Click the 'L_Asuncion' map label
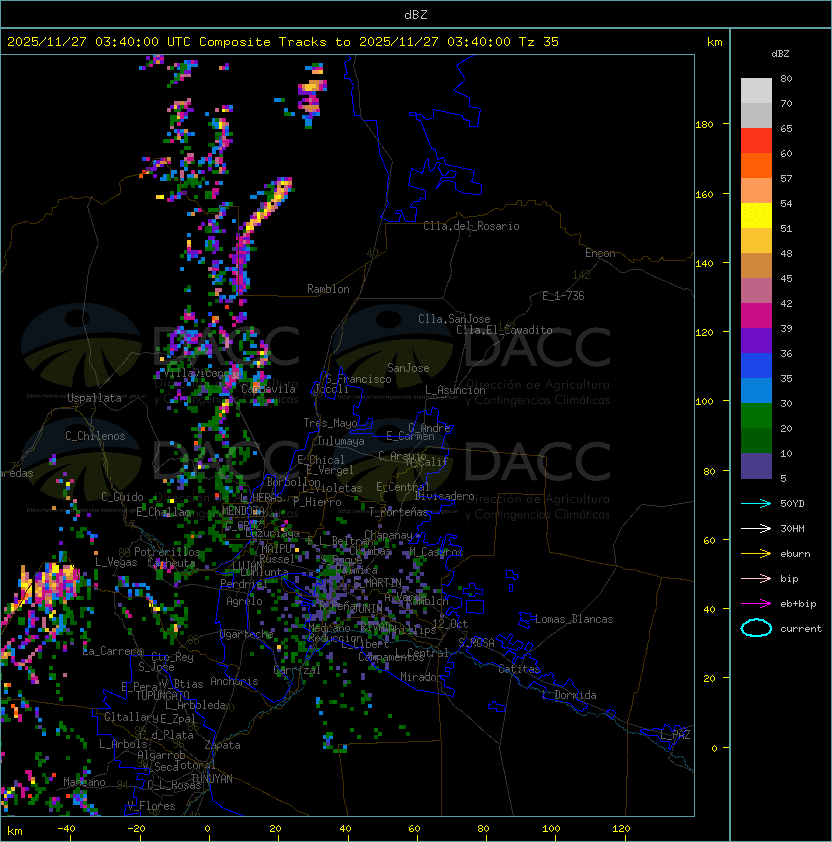Screen dimensions: 832x842 pos(455,390)
